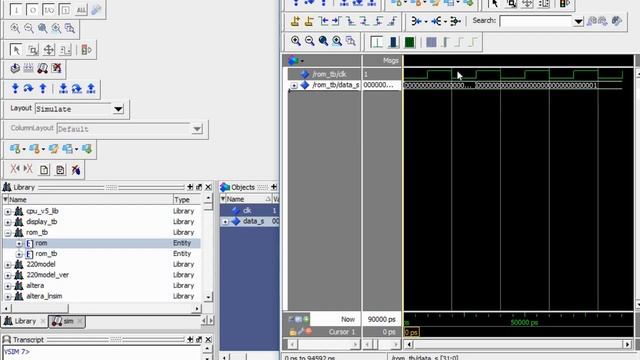Click the new file page icon in left toolbar
Viewport: 640px width, 360px height.
(44, 169)
